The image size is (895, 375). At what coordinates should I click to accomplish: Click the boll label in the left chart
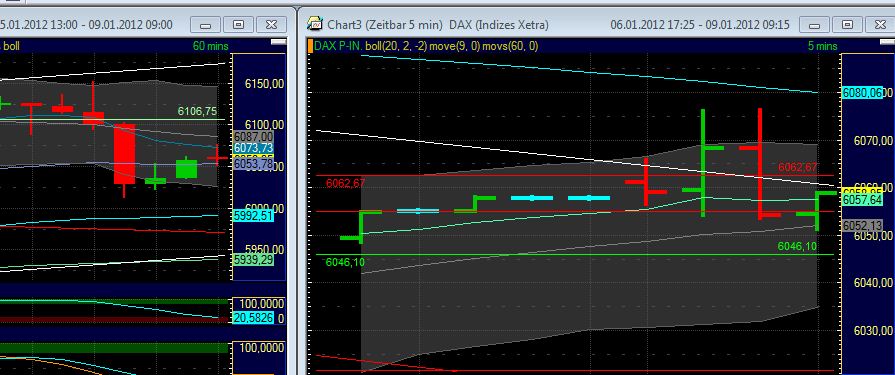tap(11, 46)
